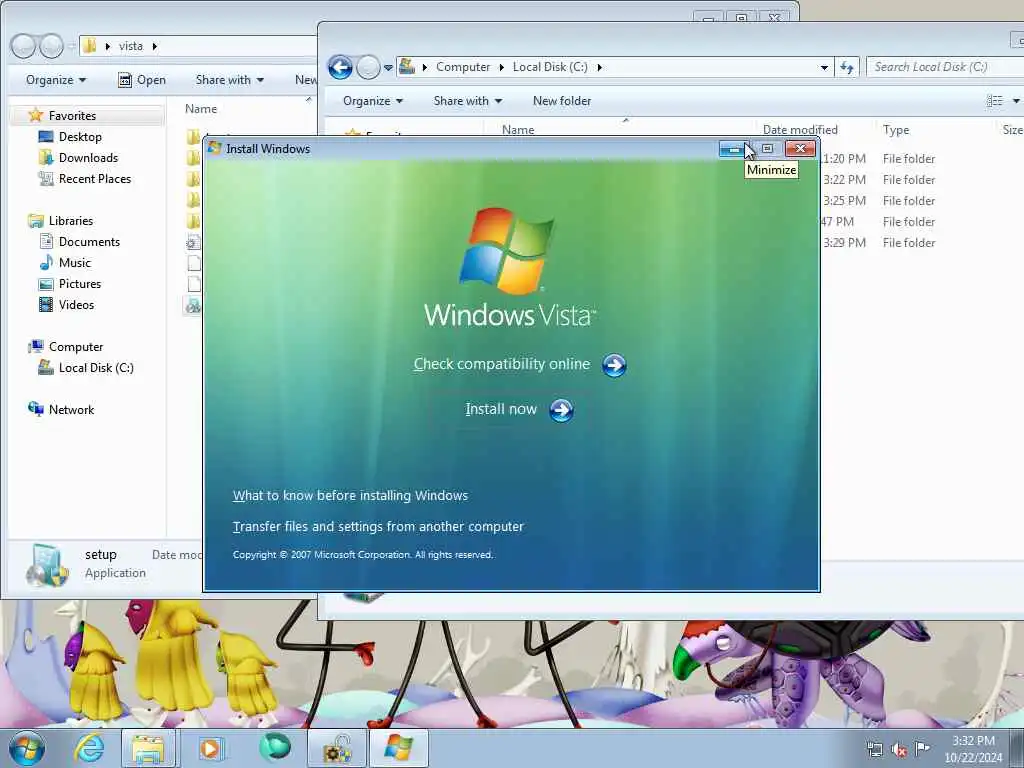Click the Search Local Disk (C:) field
This screenshot has height=768, width=1024.
click(945, 67)
